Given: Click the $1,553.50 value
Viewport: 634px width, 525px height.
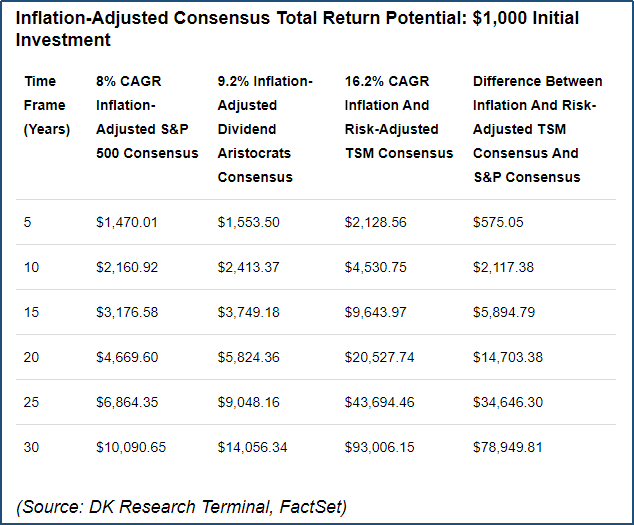Looking at the screenshot, I should click(x=248, y=222).
